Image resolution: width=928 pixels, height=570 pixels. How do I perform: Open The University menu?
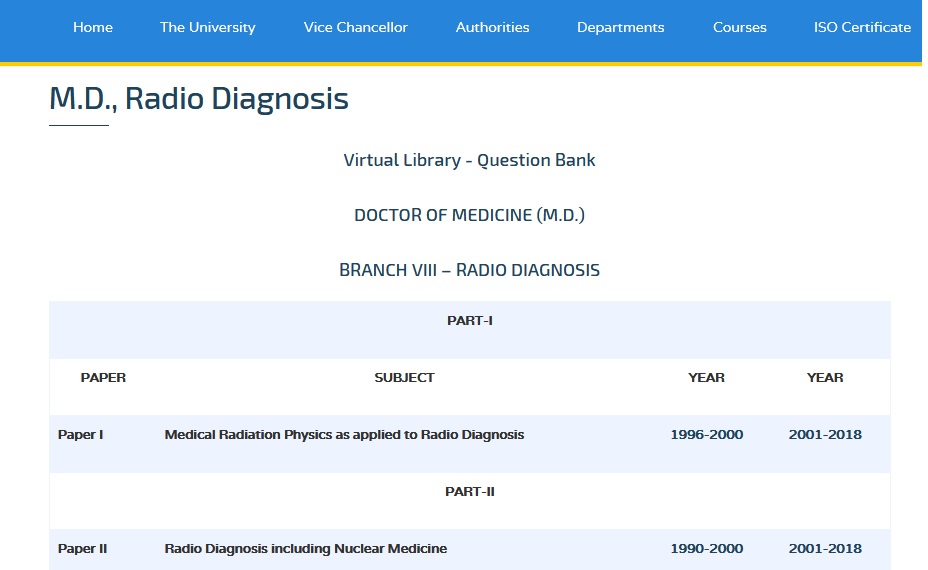tap(208, 27)
